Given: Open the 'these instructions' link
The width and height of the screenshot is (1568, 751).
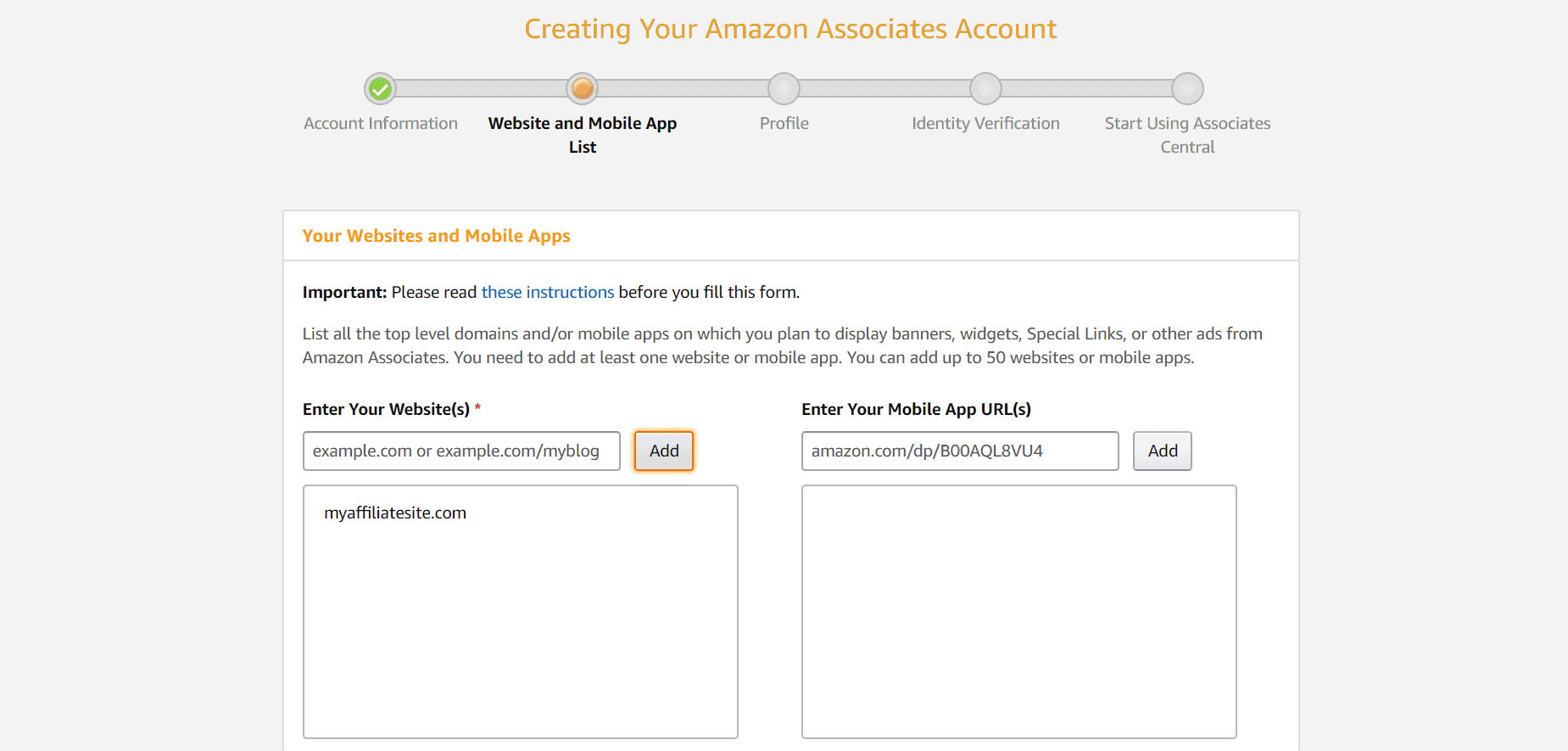Looking at the screenshot, I should click(x=548, y=292).
